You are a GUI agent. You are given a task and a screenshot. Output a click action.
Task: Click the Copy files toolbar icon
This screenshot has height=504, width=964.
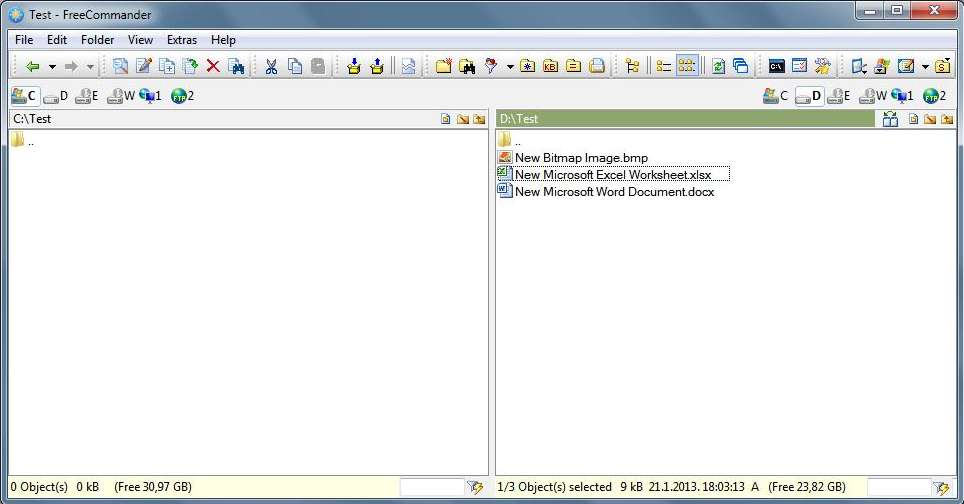167,66
